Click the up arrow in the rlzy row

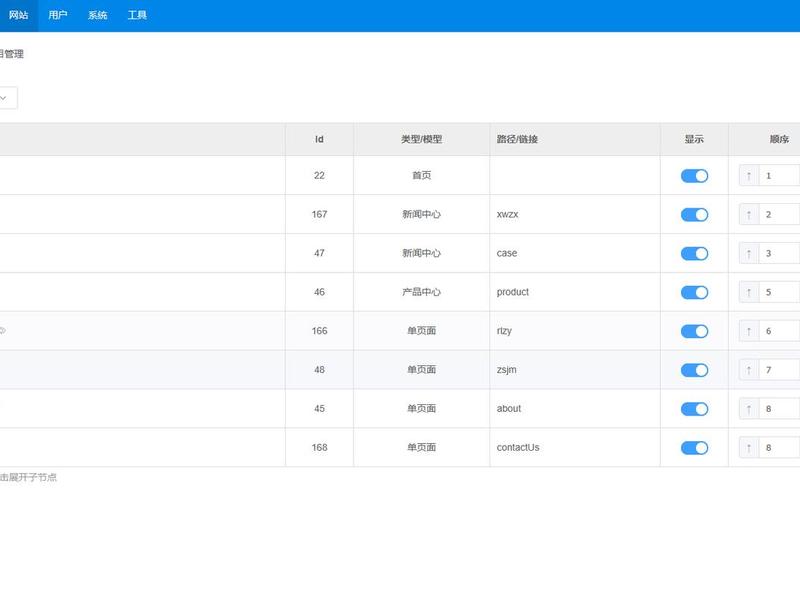point(749,331)
